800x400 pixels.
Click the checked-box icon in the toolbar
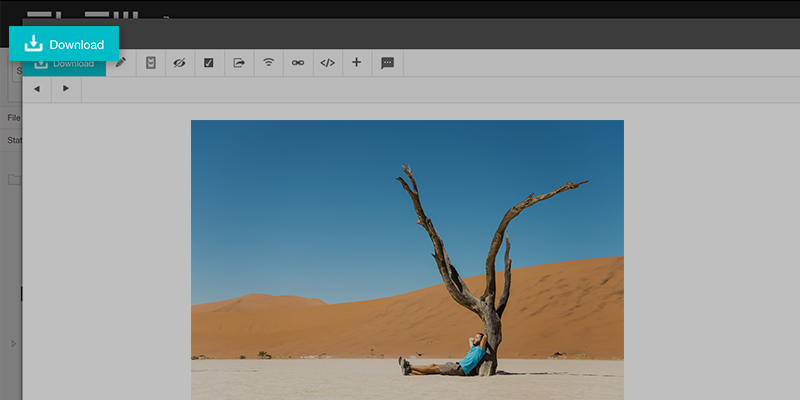coord(209,63)
